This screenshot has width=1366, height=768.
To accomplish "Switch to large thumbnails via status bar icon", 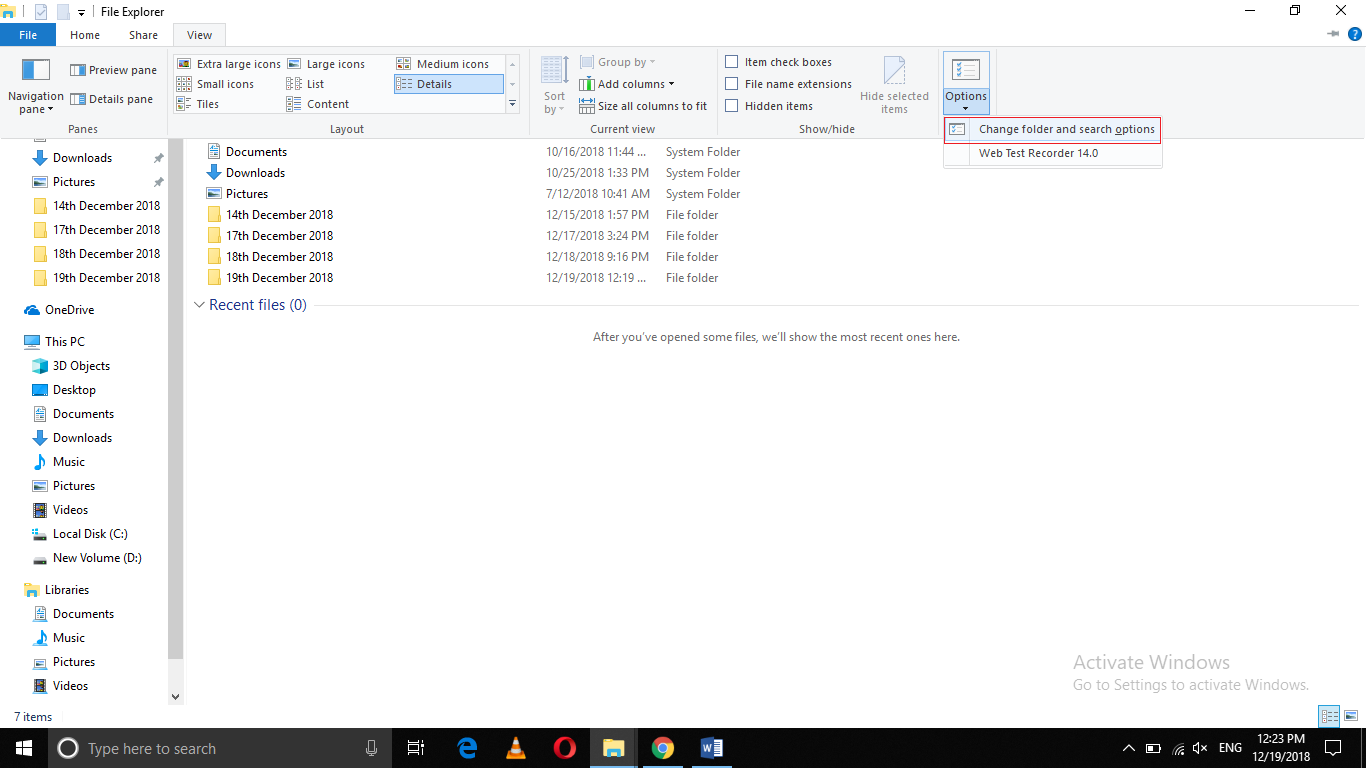I will click(x=1351, y=716).
